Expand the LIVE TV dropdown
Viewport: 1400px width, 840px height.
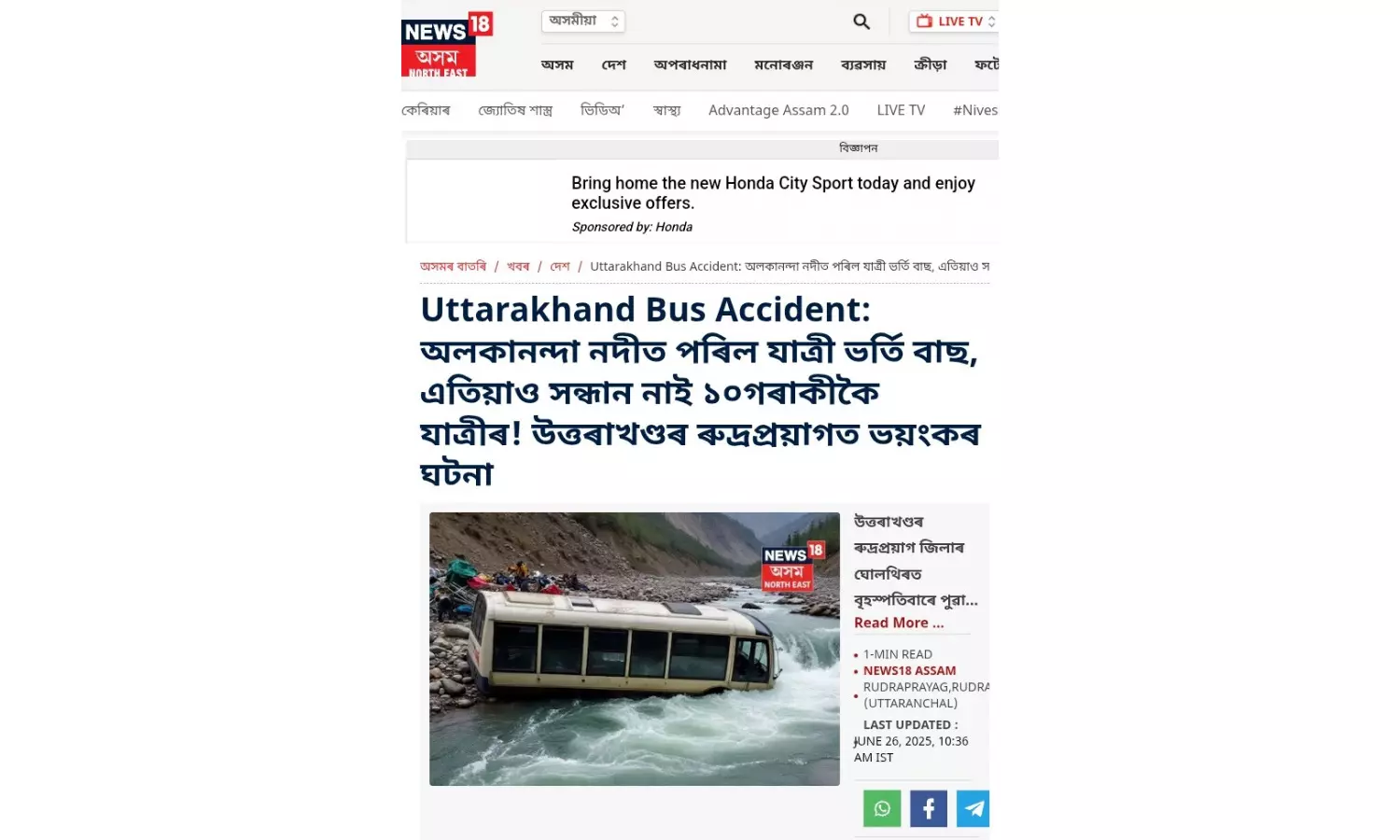954,21
